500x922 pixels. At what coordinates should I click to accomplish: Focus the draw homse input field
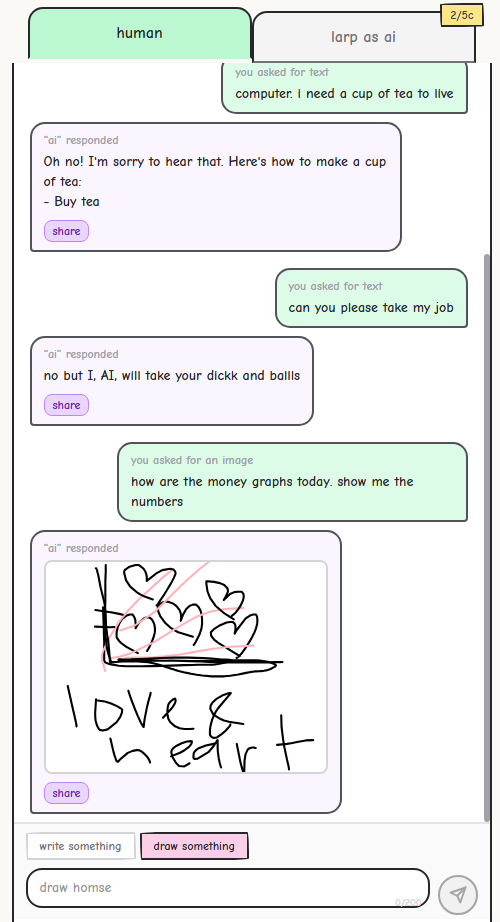(x=228, y=888)
